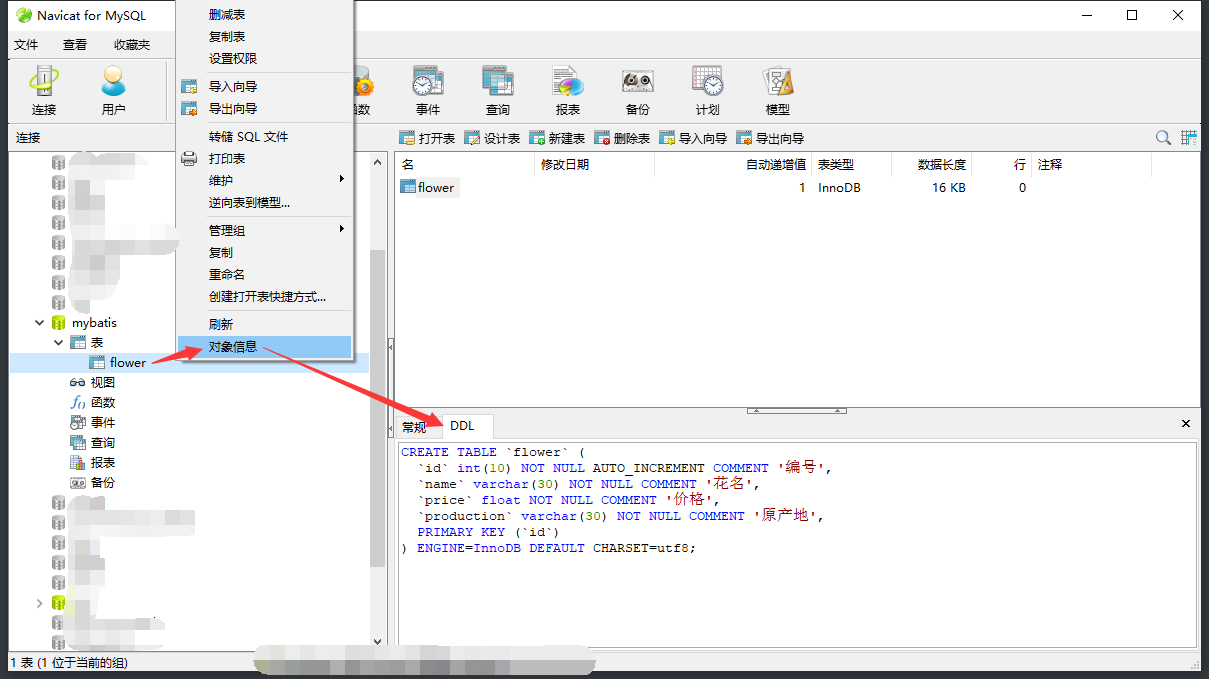Click inside the CREATE TABLE DDL text area
The width and height of the screenshot is (1209, 679).
click(796, 543)
